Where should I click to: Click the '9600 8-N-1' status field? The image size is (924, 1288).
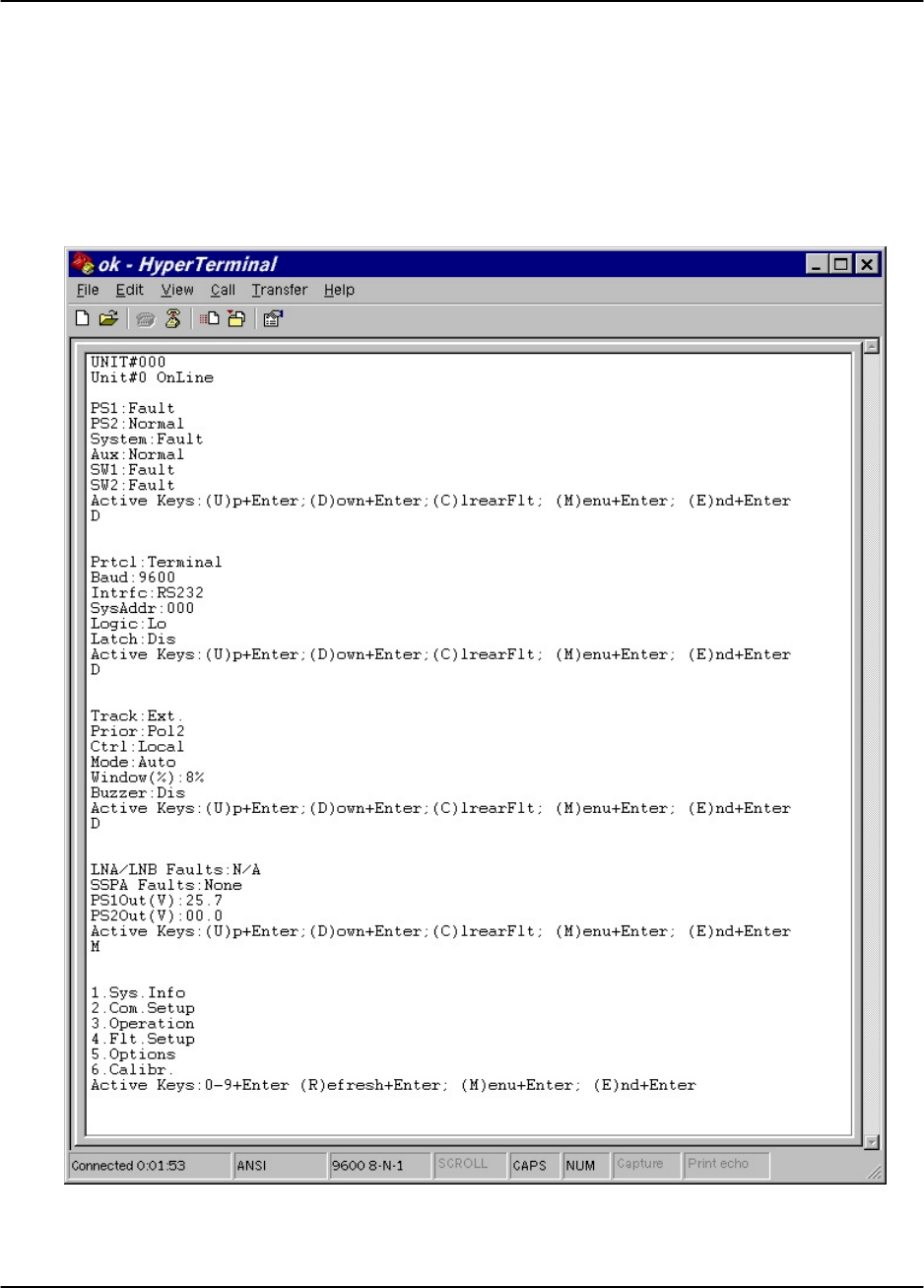click(x=380, y=1166)
